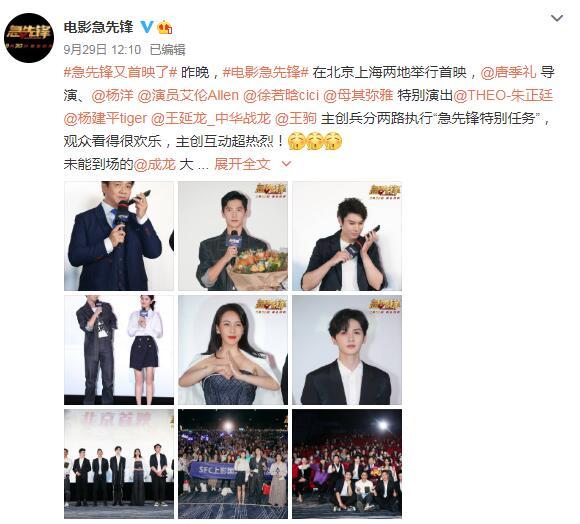Open photo of man holding flower bouquet
The image size is (580, 524).
click(233, 236)
